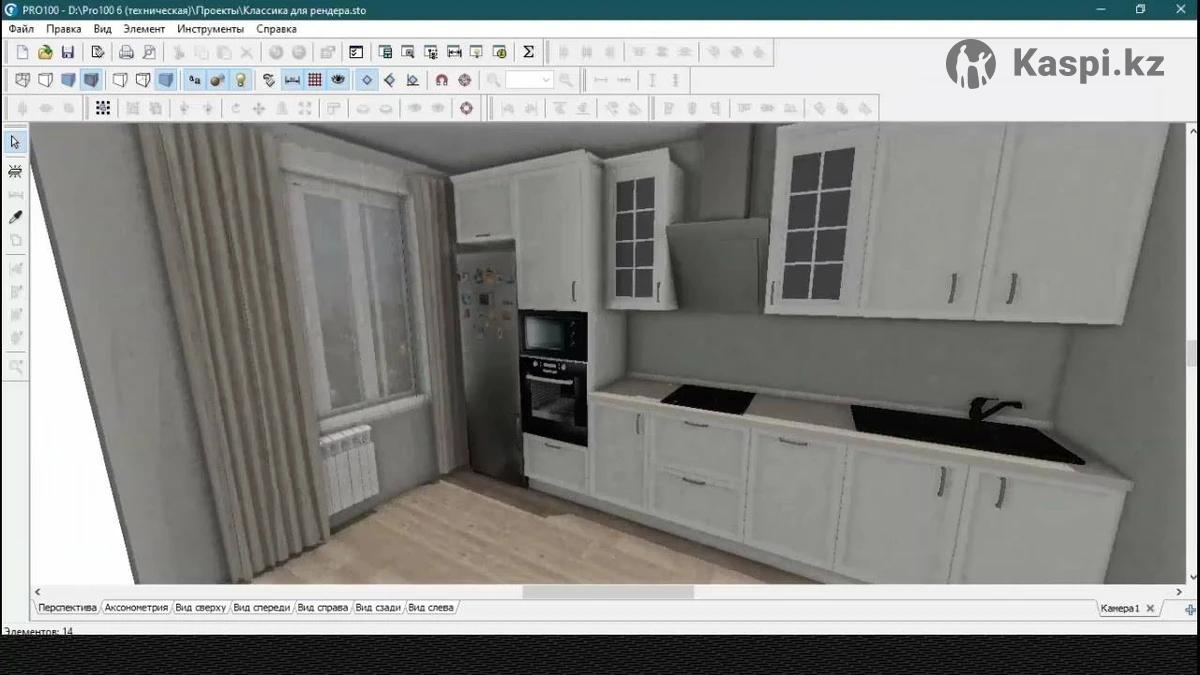Toggle the red grid display
Viewport: 1200px width, 675px height.
pyautogui.click(x=315, y=80)
